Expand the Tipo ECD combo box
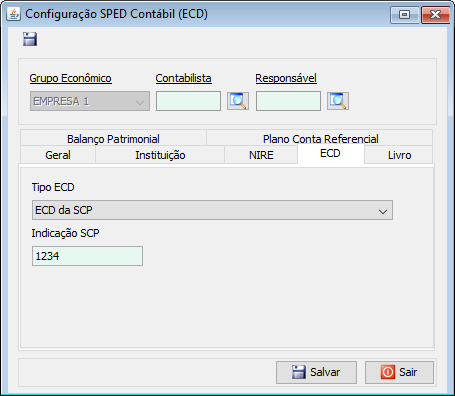The height and width of the screenshot is (396, 455). click(x=212, y=210)
